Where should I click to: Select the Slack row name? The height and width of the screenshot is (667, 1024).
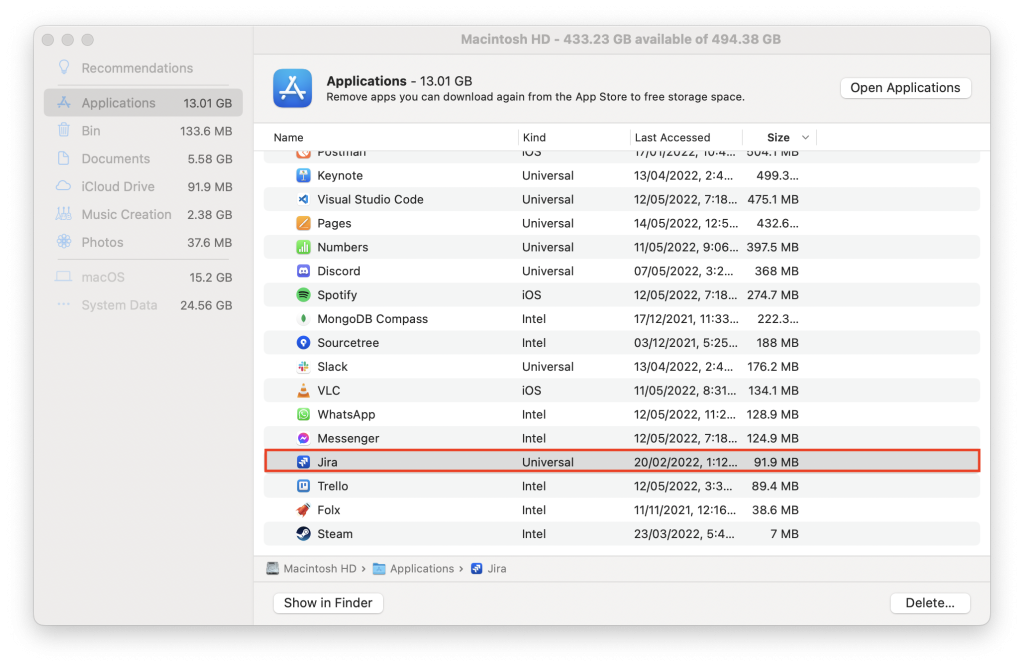point(332,366)
